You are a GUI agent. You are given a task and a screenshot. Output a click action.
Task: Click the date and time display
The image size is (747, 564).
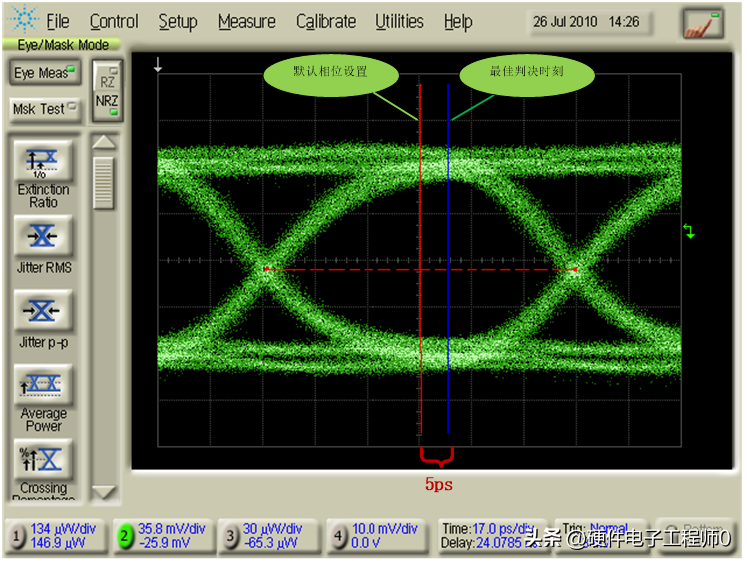[x=586, y=22]
